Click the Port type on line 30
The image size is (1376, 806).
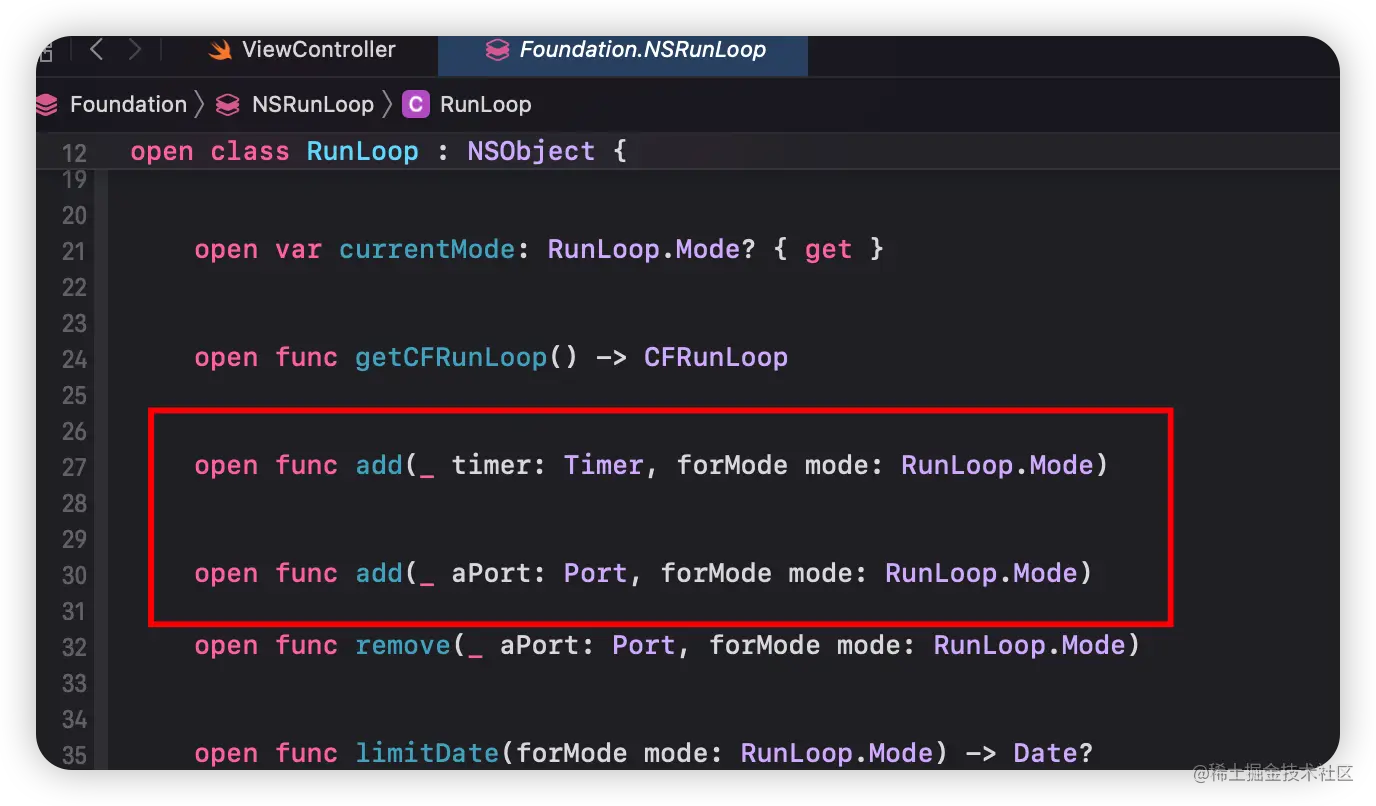pos(596,573)
